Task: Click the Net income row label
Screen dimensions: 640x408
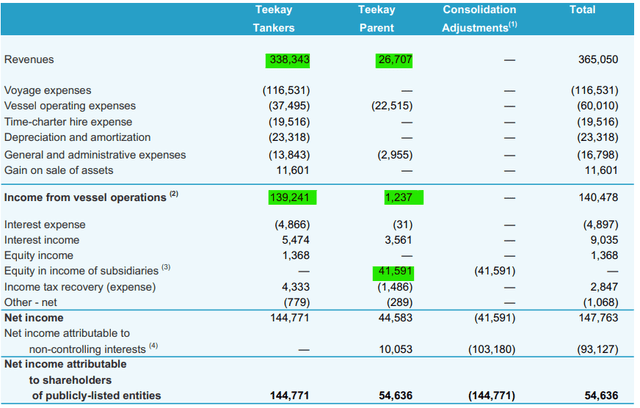Action: click(34, 318)
